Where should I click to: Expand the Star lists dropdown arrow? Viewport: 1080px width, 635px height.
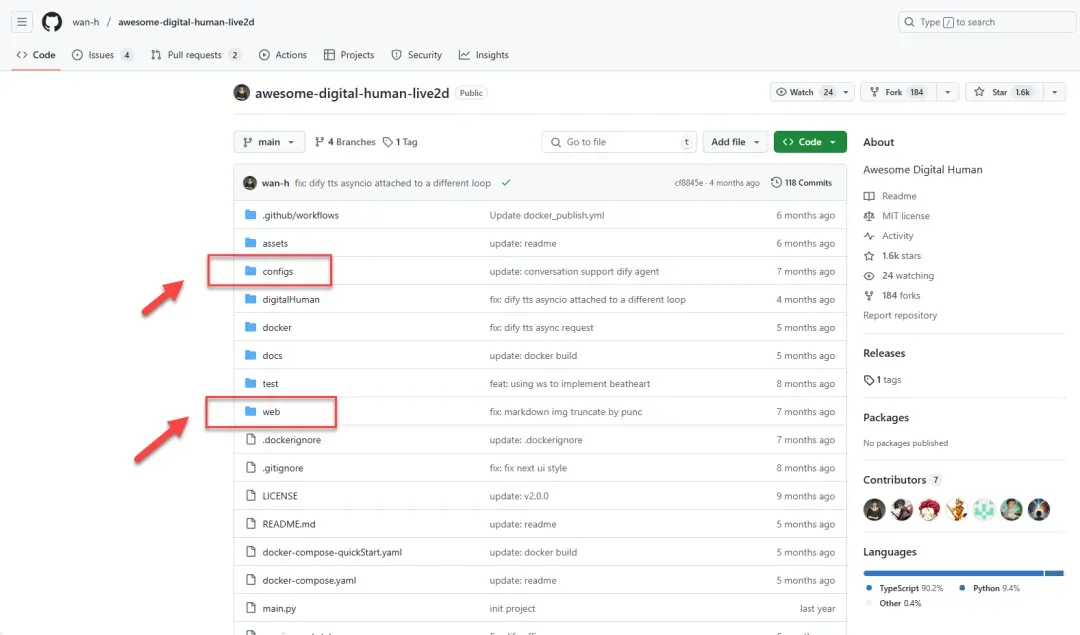pos(1055,92)
